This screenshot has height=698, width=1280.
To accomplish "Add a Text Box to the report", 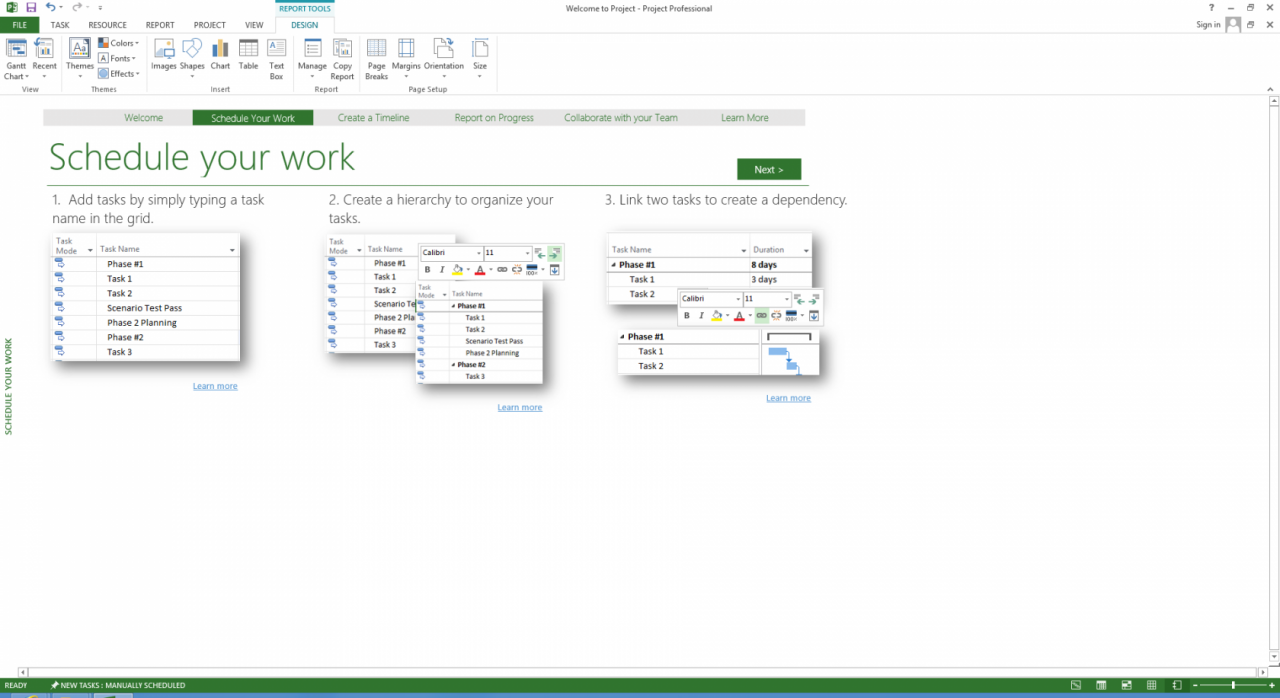I will (276, 59).
